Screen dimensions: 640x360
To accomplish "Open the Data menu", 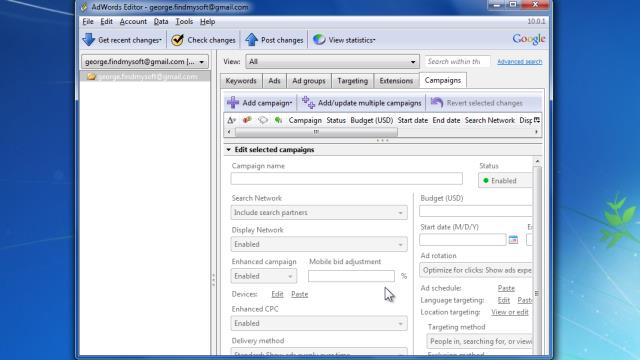I will (x=161, y=22).
